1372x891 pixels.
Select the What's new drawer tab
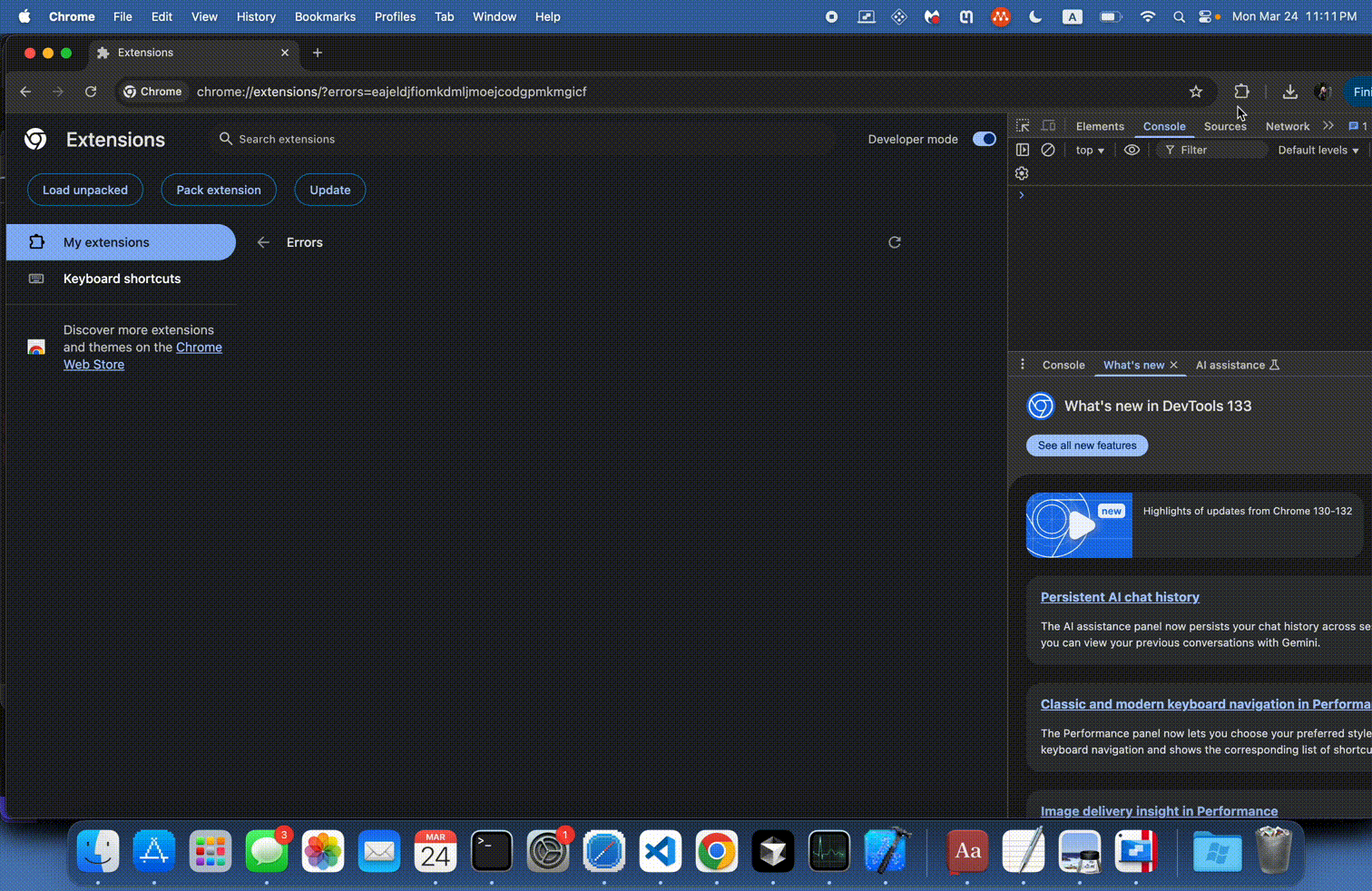1133,365
